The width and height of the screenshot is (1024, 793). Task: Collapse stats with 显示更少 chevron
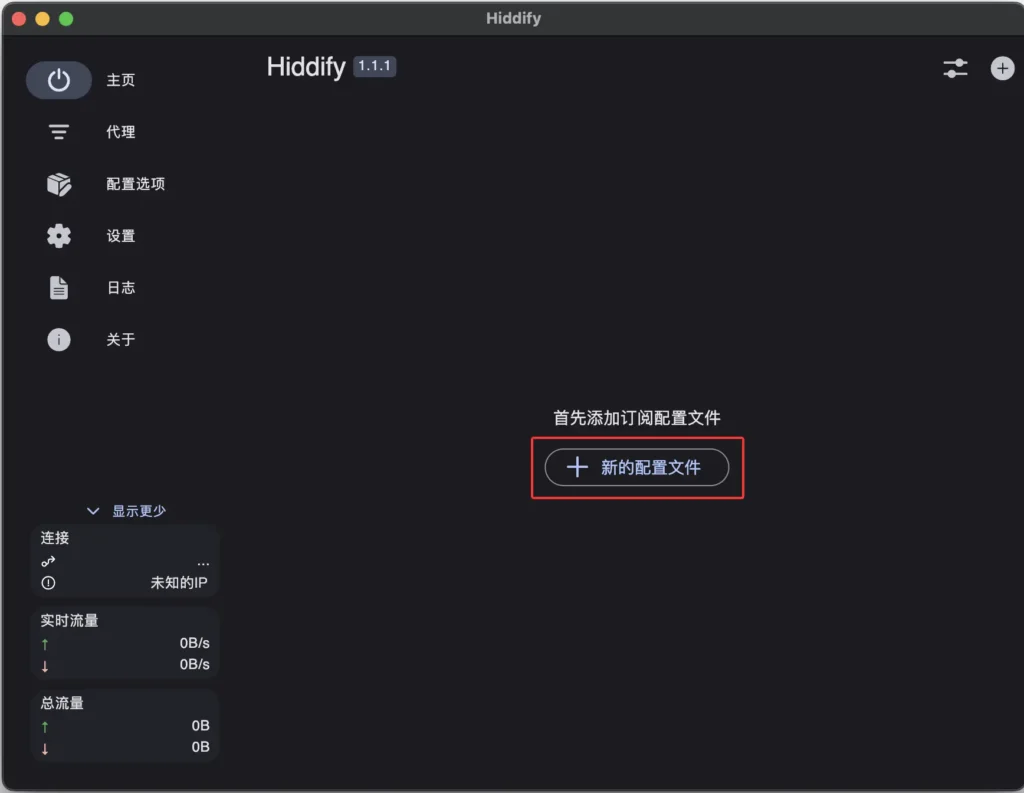coord(93,511)
